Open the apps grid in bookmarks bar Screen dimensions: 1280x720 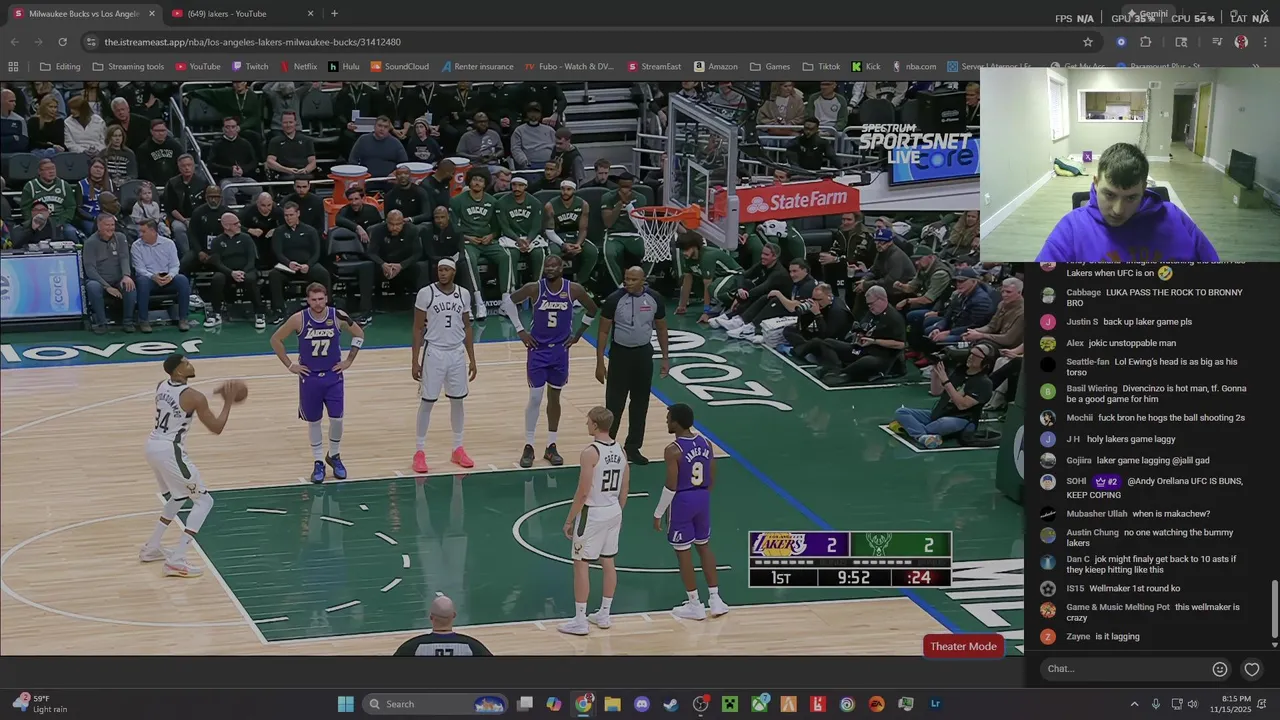pos(13,67)
